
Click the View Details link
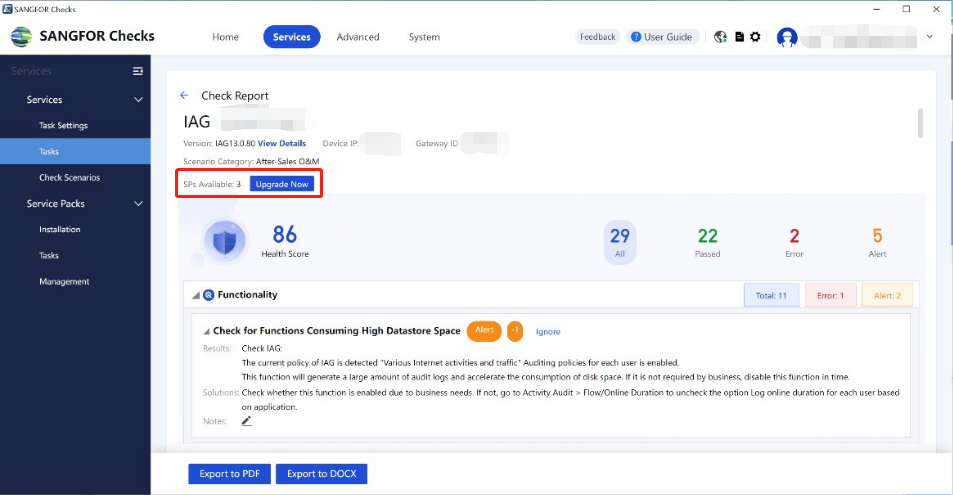point(282,144)
